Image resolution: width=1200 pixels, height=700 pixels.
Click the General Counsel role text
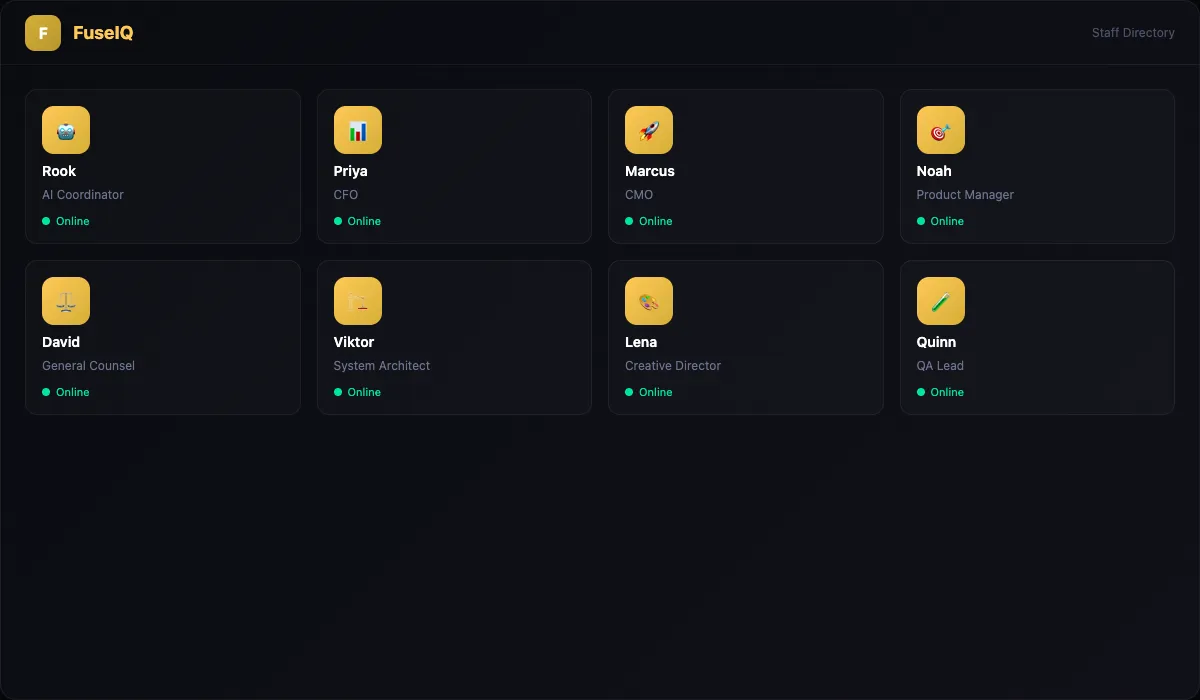(88, 366)
